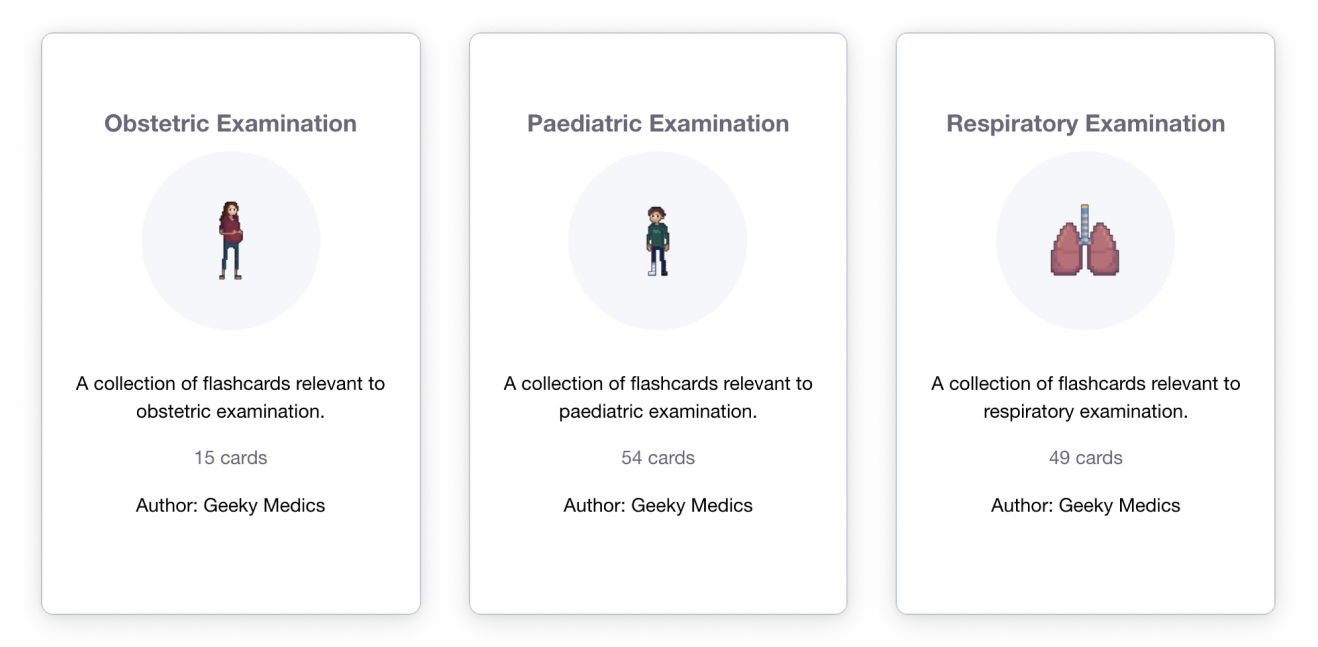This screenshot has height=647, width=1318.
Task: Click the 54 cards count label
Action: (658, 458)
